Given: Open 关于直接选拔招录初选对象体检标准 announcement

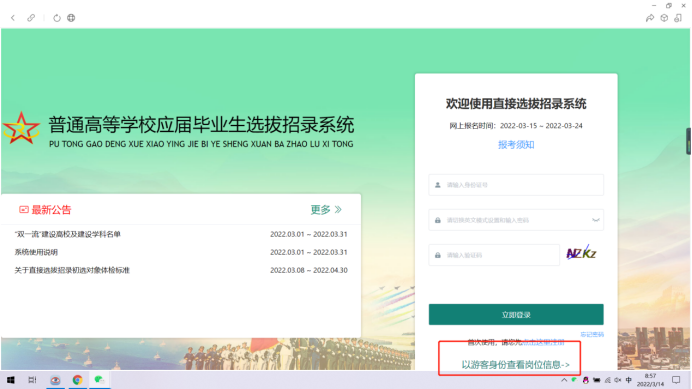Looking at the screenshot, I should (x=72, y=270).
